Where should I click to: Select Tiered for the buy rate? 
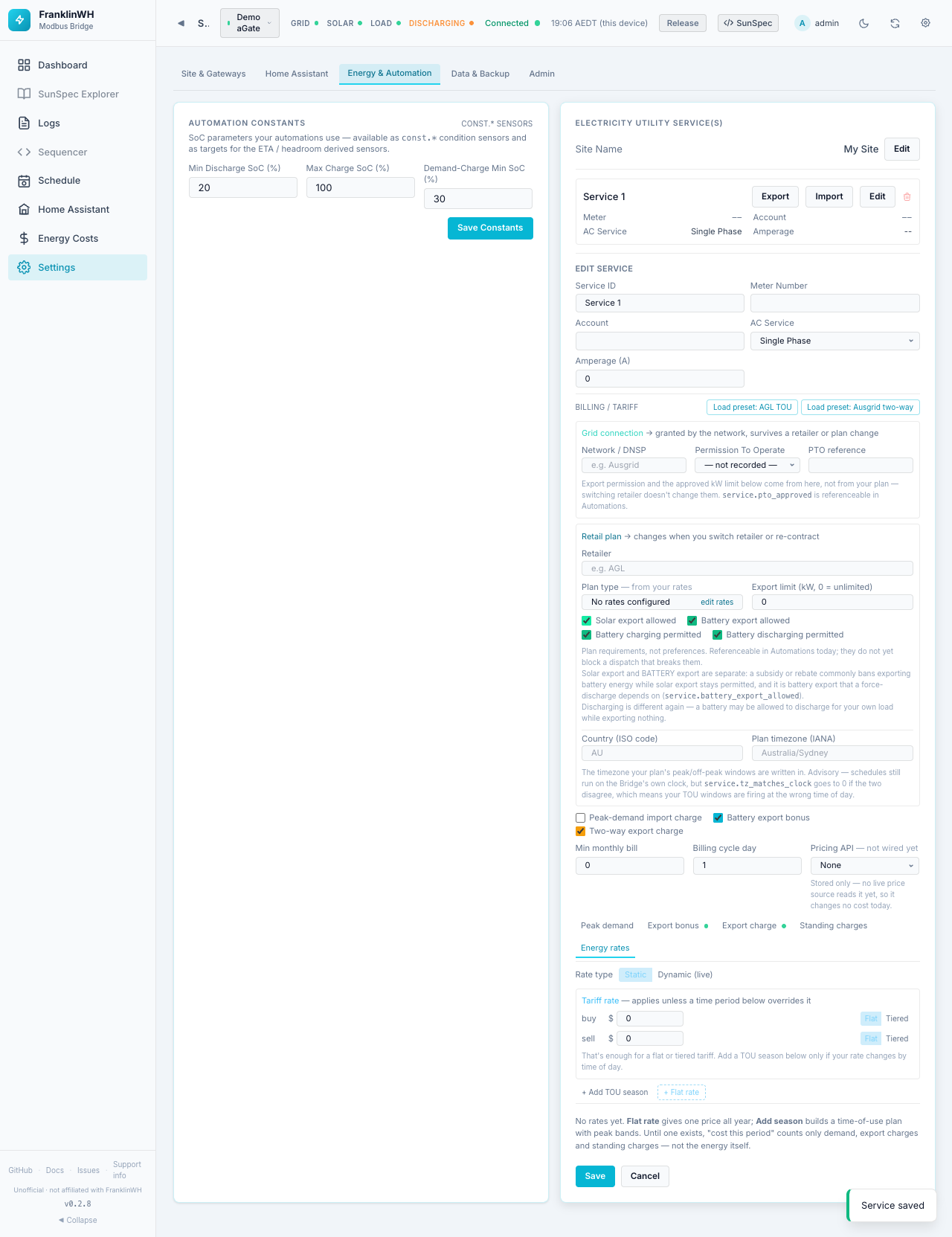pos(897,1018)
